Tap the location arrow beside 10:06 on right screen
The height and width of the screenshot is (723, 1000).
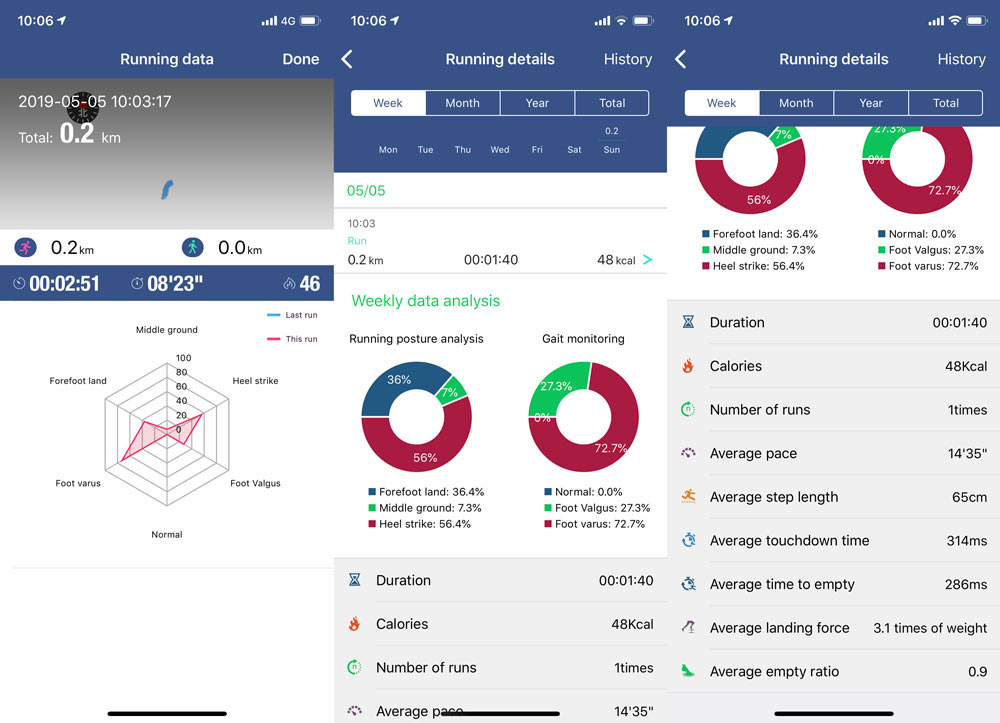[x=728, y=20]
